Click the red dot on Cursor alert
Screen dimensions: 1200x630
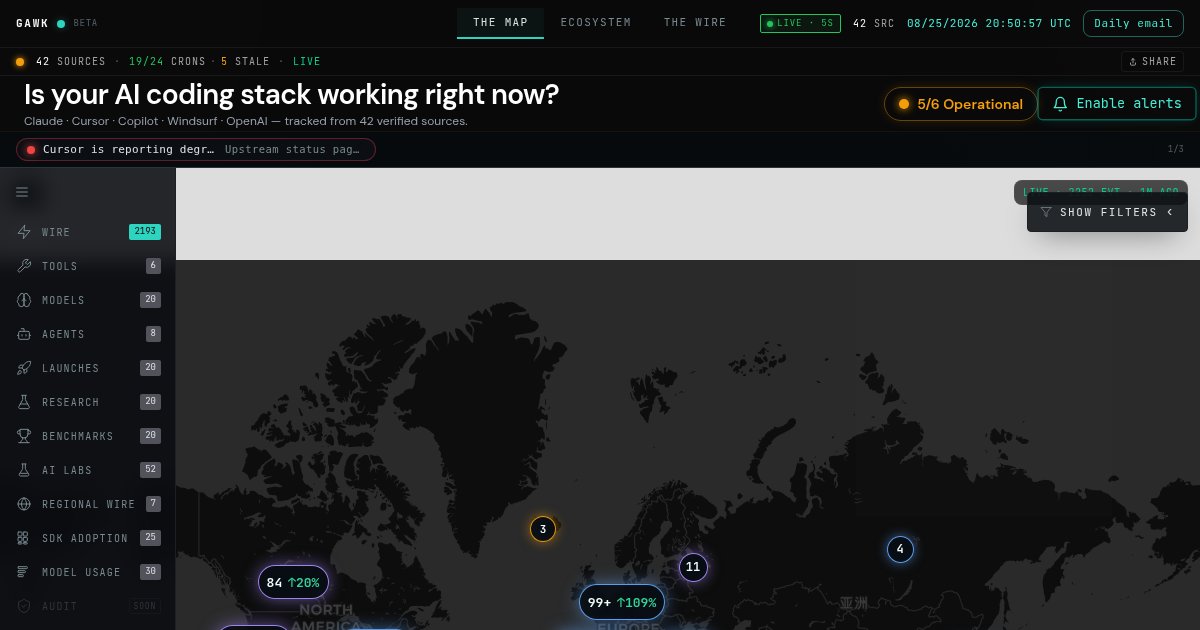coord(31,150)
